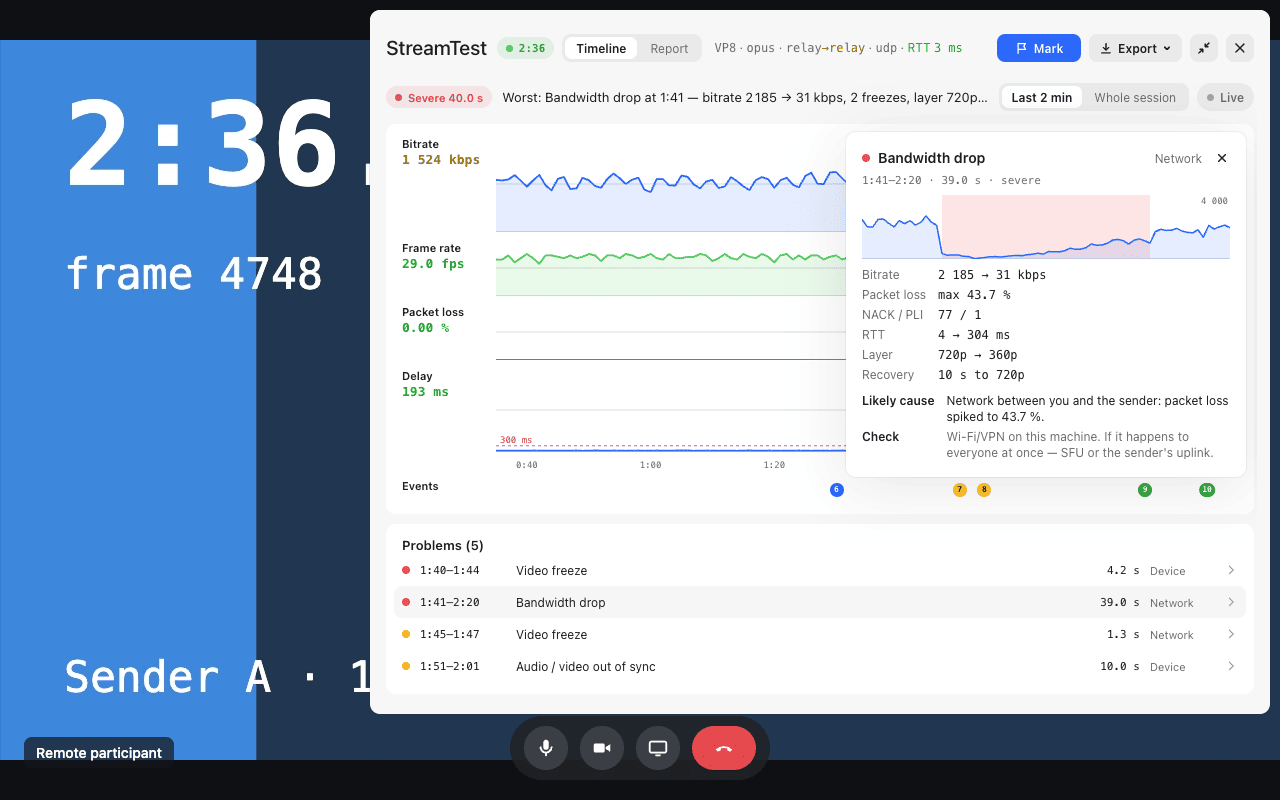
Task: Mute the microphone in call controls
Action: tap(546, 748)
